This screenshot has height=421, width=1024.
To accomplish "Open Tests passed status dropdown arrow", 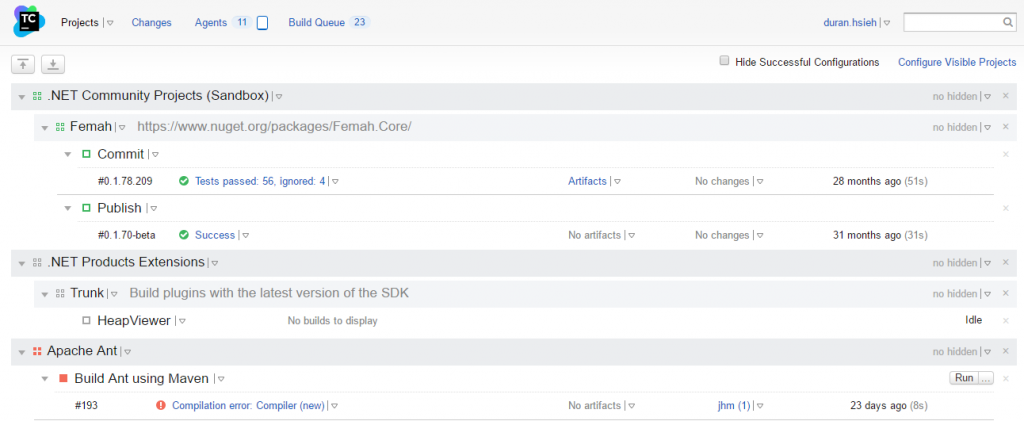I will (x=335, y=182).
